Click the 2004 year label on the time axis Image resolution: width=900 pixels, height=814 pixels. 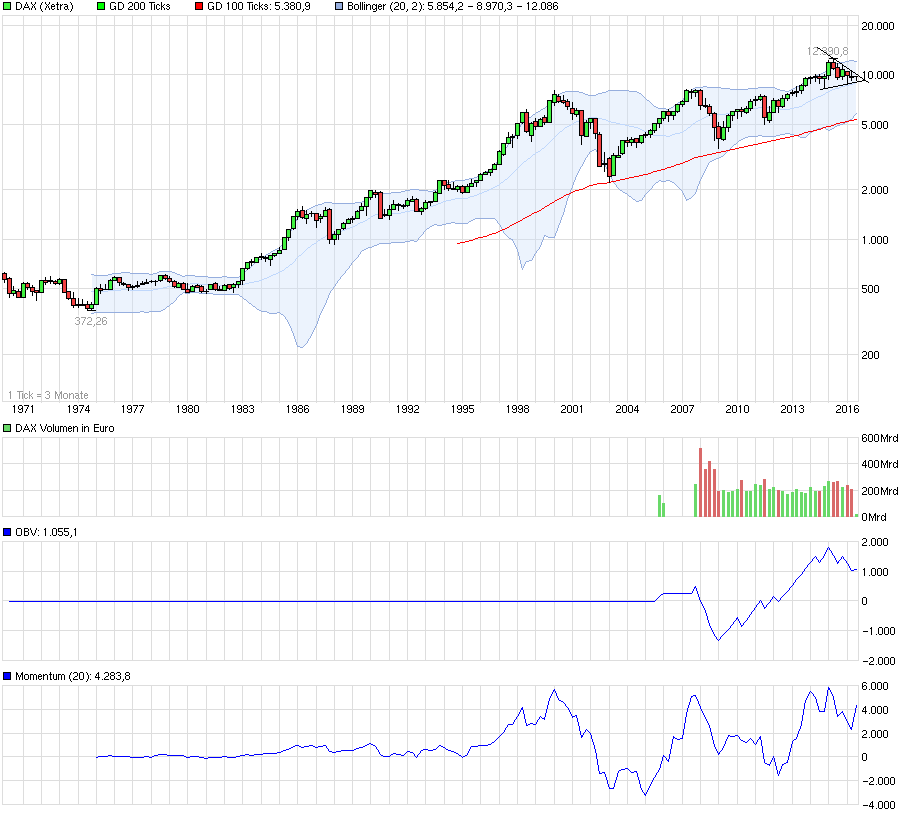627,409
